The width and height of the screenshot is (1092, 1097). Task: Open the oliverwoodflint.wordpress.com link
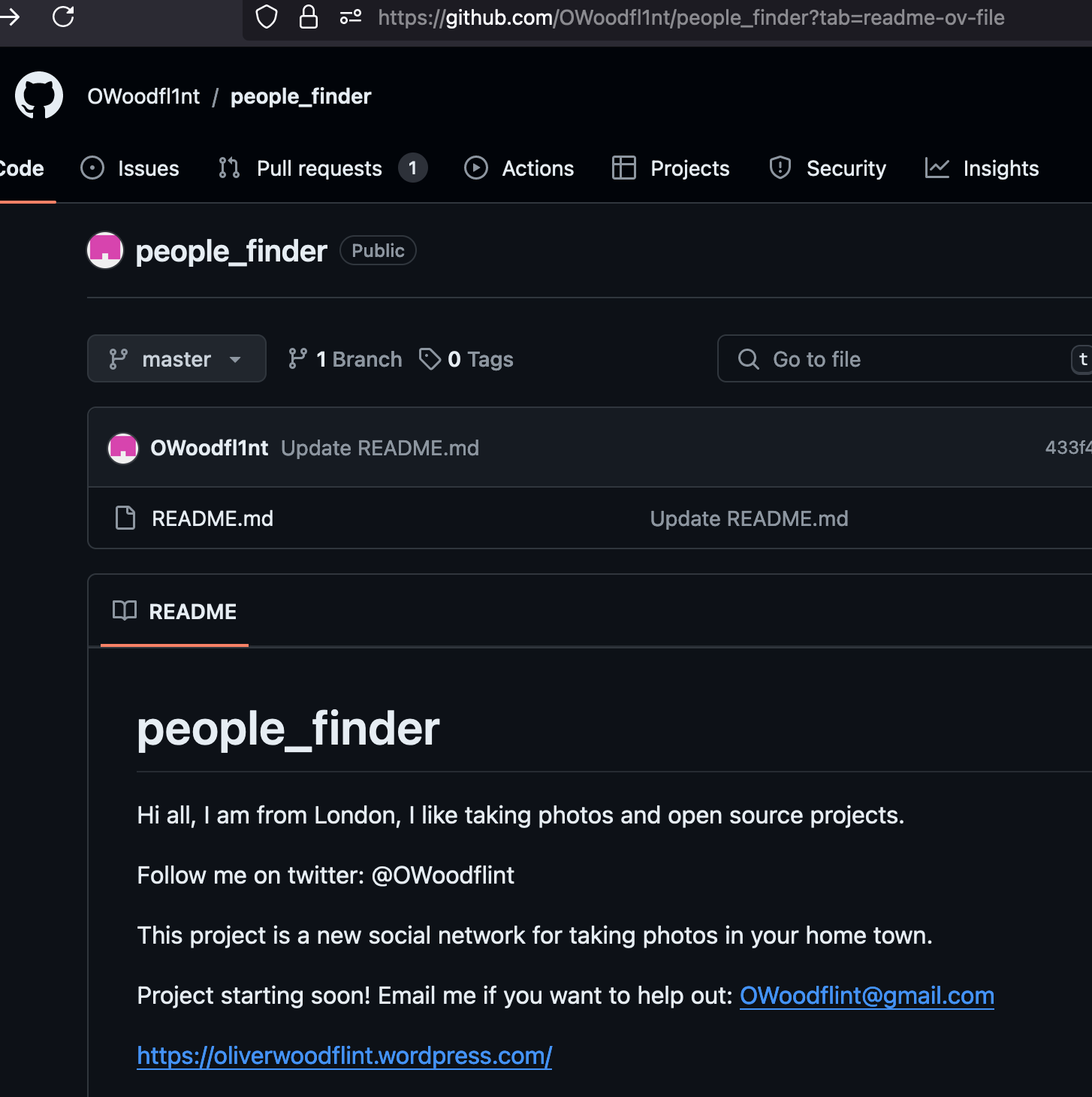(345, 1056)
